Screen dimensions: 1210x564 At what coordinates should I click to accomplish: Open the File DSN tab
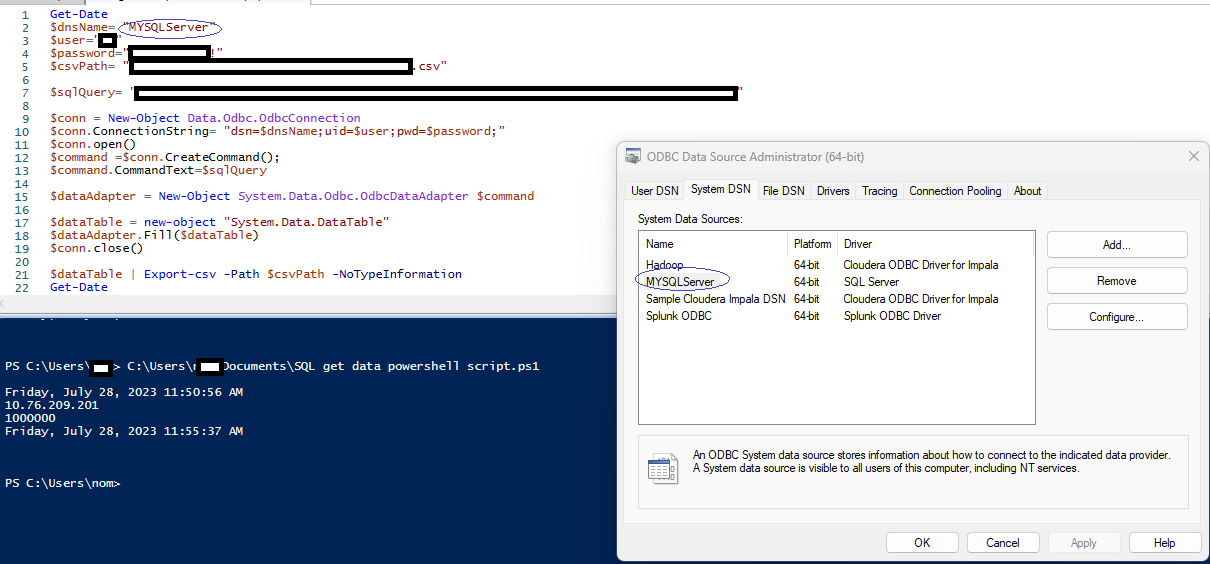783,191
